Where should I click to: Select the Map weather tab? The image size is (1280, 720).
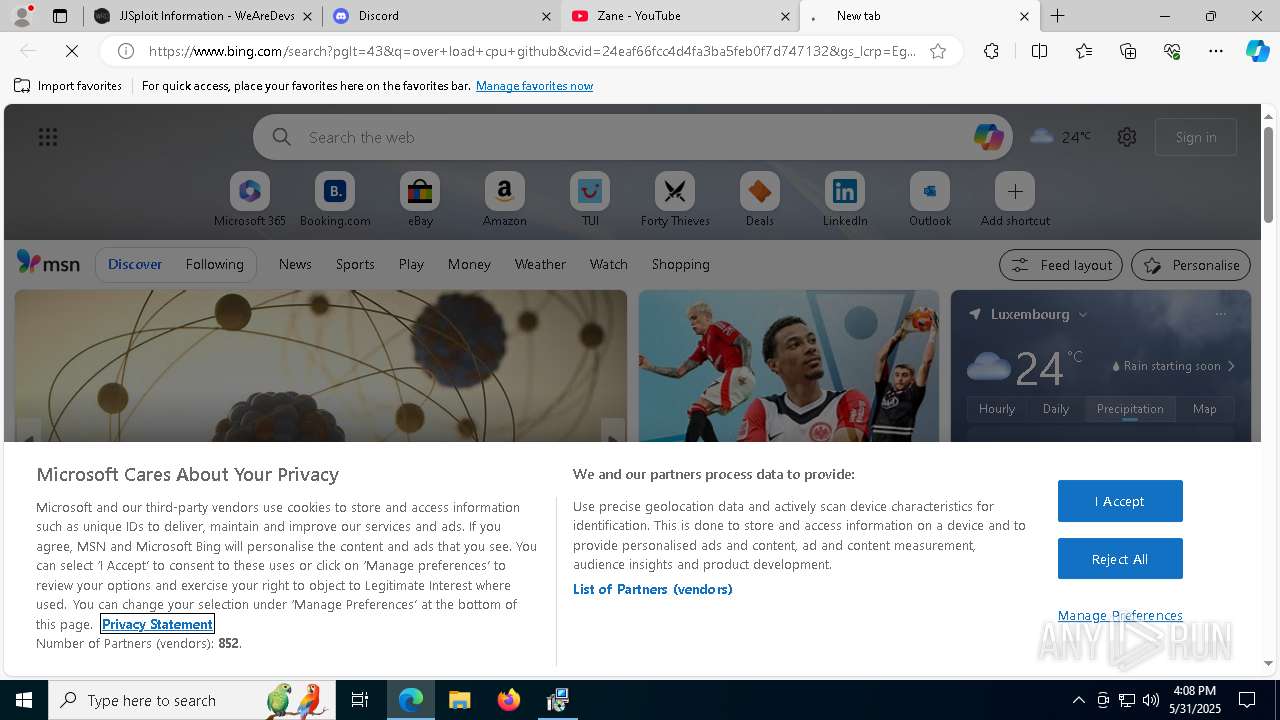[x=1204, y=408]
